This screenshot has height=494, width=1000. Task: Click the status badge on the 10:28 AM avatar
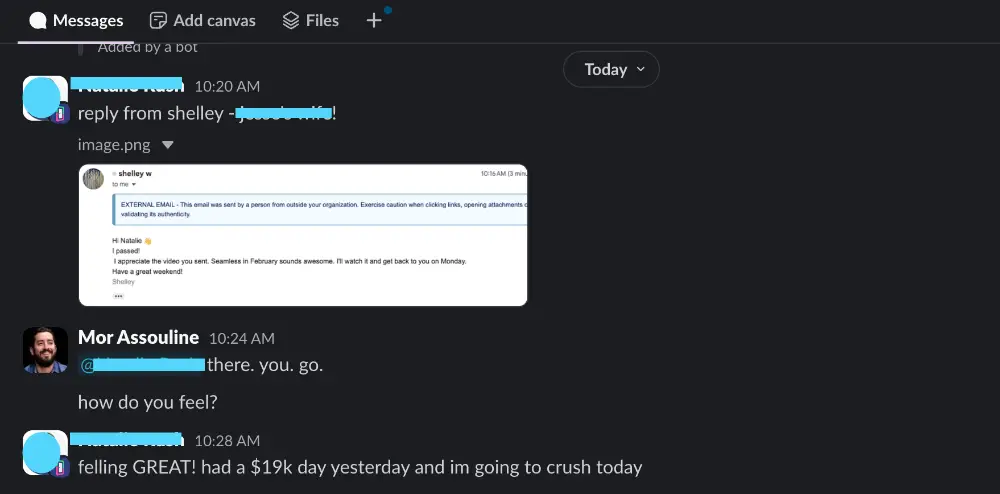60,467
